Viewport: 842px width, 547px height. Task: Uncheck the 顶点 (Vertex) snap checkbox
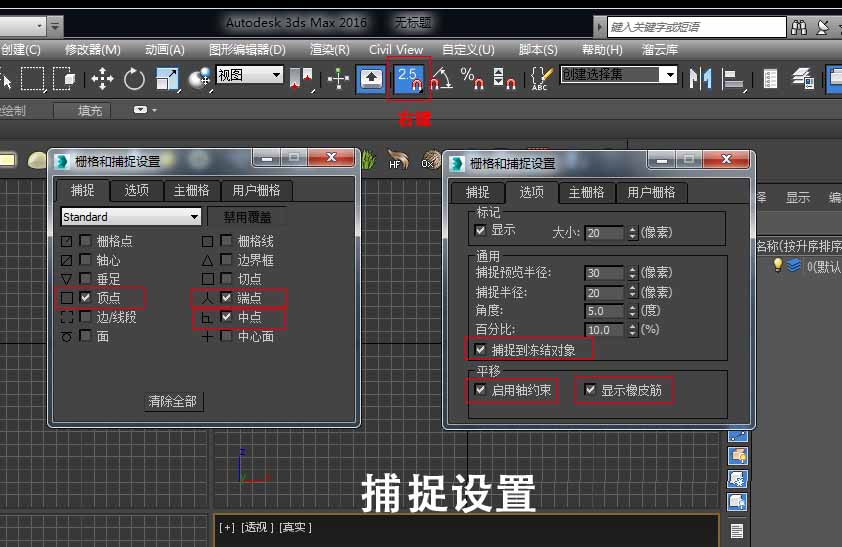[x=86, y=297]
